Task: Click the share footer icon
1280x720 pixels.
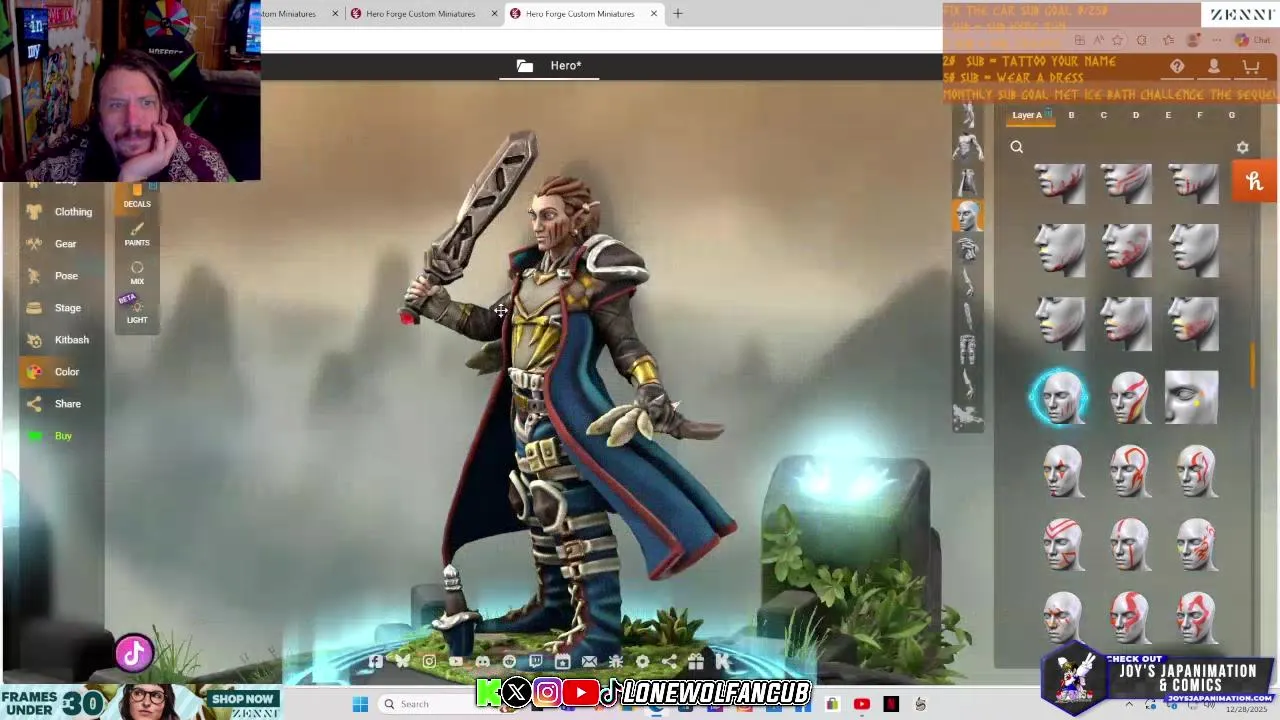Action: (x=669, y=661)
